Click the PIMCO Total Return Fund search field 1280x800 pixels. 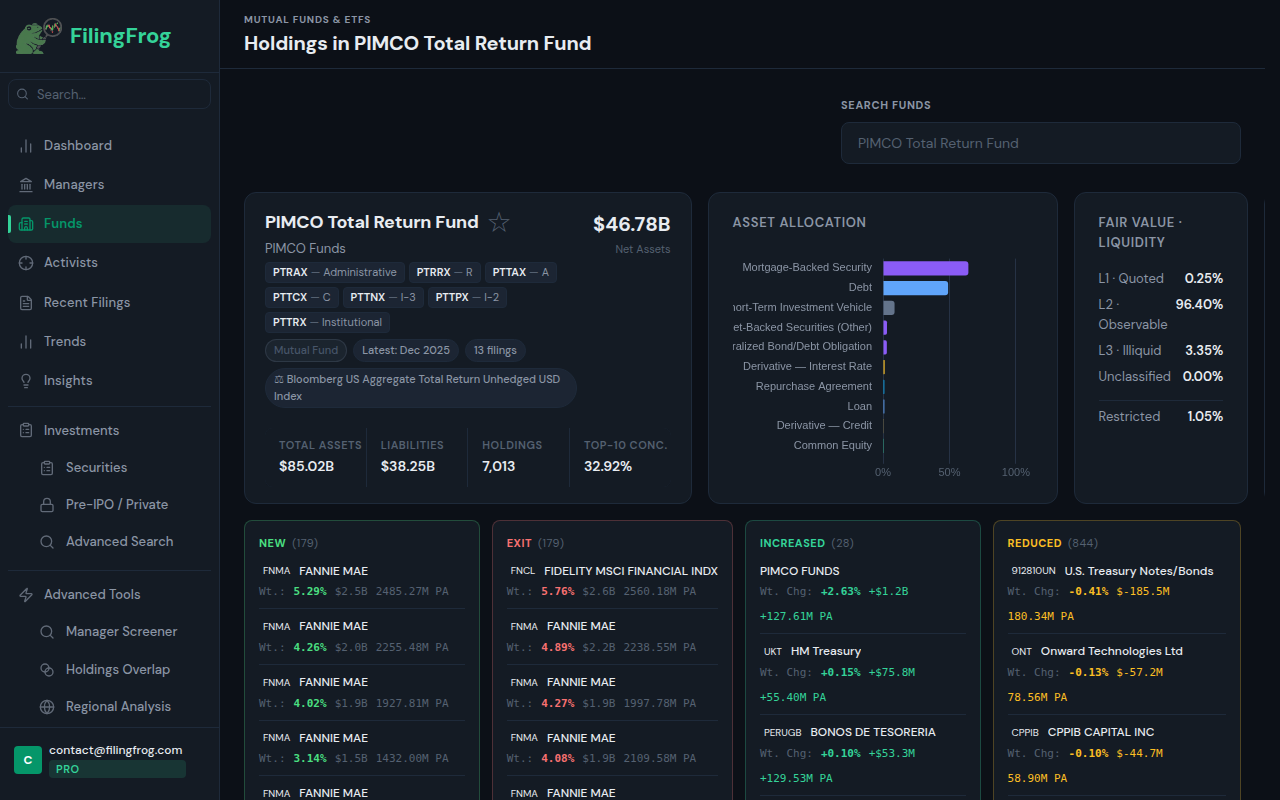tap(1040, 143)
